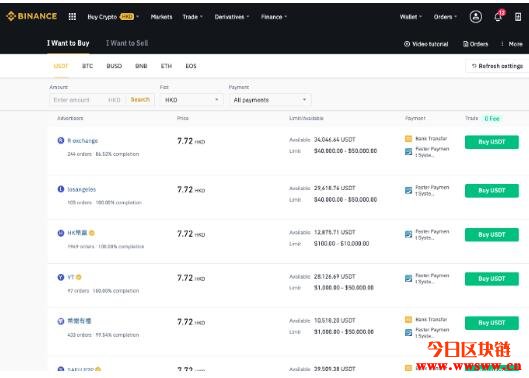Open the notifications bell icon
The width and height of the screenshot is (529, 378).
click(498, 17)
